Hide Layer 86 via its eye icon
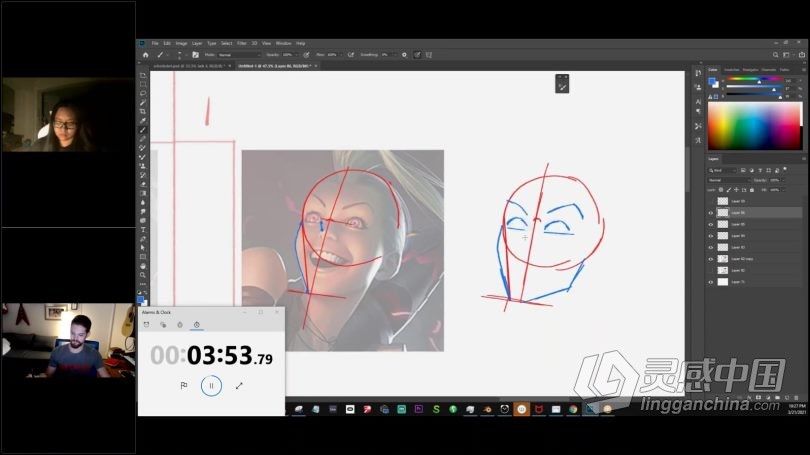This screenshot has width=810, height=455. point(711,213)
